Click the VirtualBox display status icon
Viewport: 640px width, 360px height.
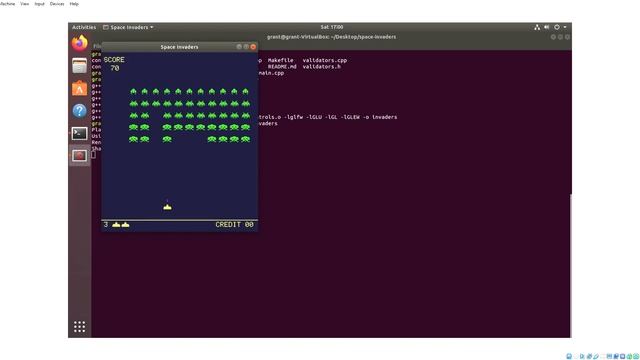click(x=609, y=356)
